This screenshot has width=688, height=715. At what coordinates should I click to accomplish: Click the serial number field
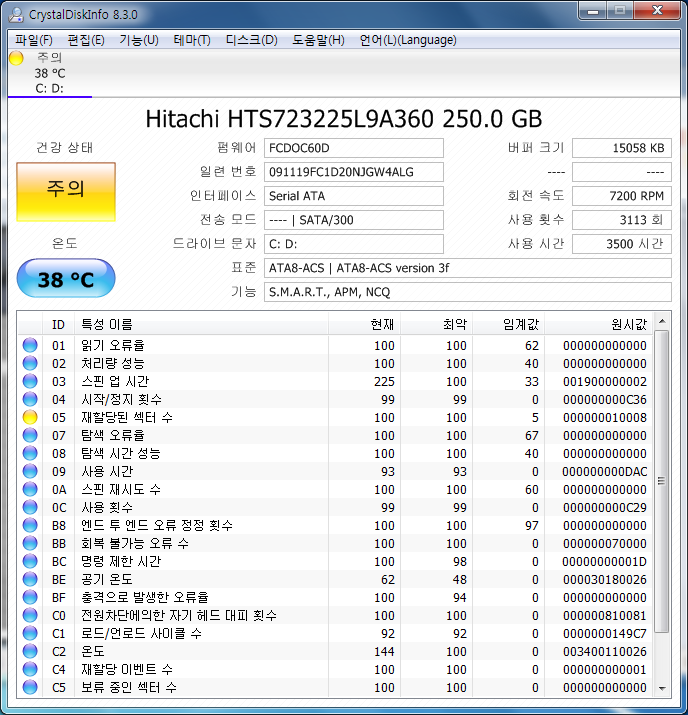(x=354, y=172)
